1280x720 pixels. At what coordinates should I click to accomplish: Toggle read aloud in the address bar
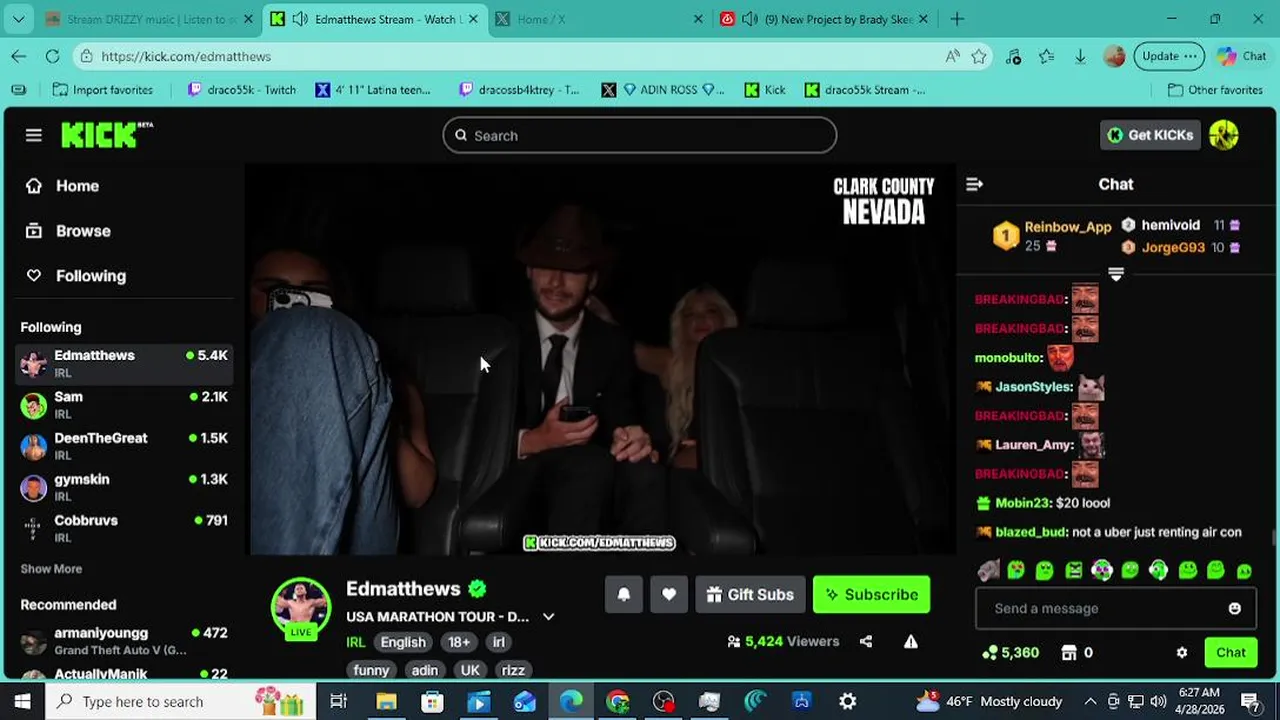click(953, 56)
